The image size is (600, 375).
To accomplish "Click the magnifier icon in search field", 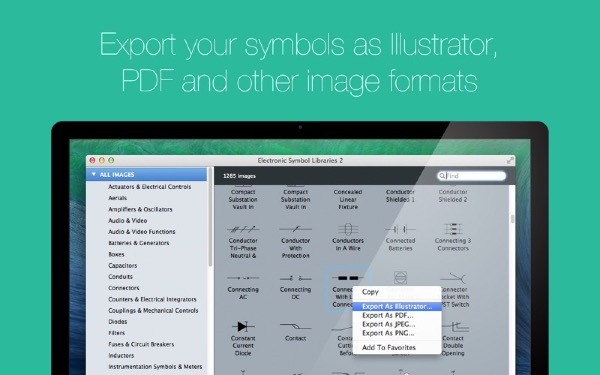I will [442, 176].
